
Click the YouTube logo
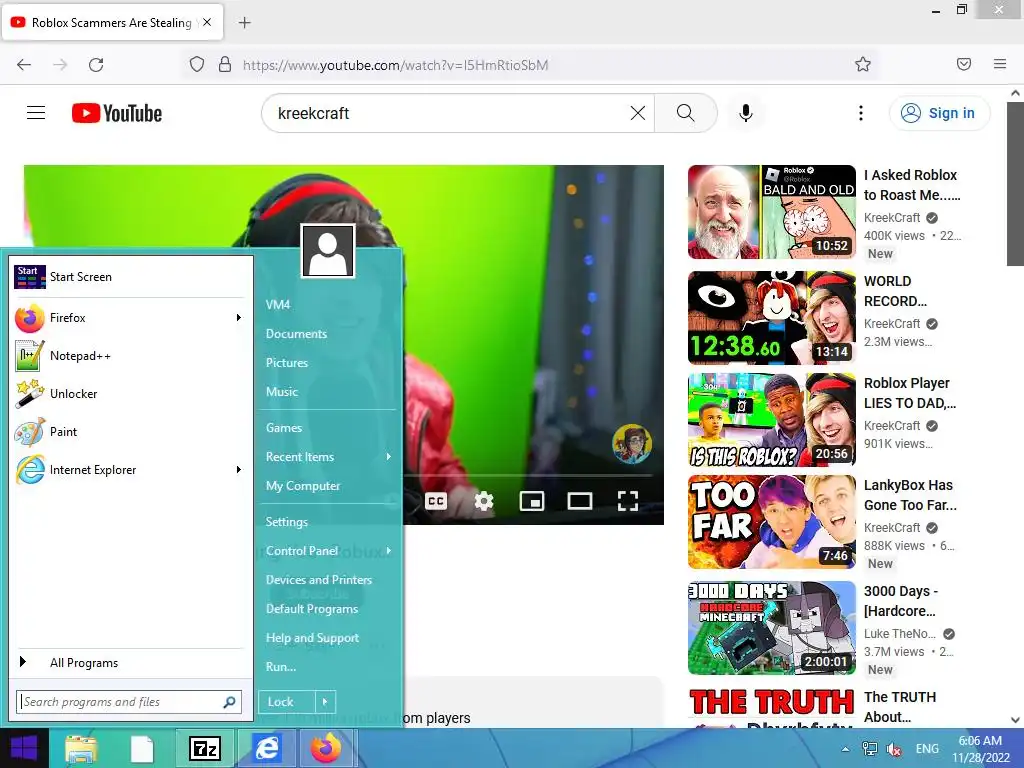117,113
